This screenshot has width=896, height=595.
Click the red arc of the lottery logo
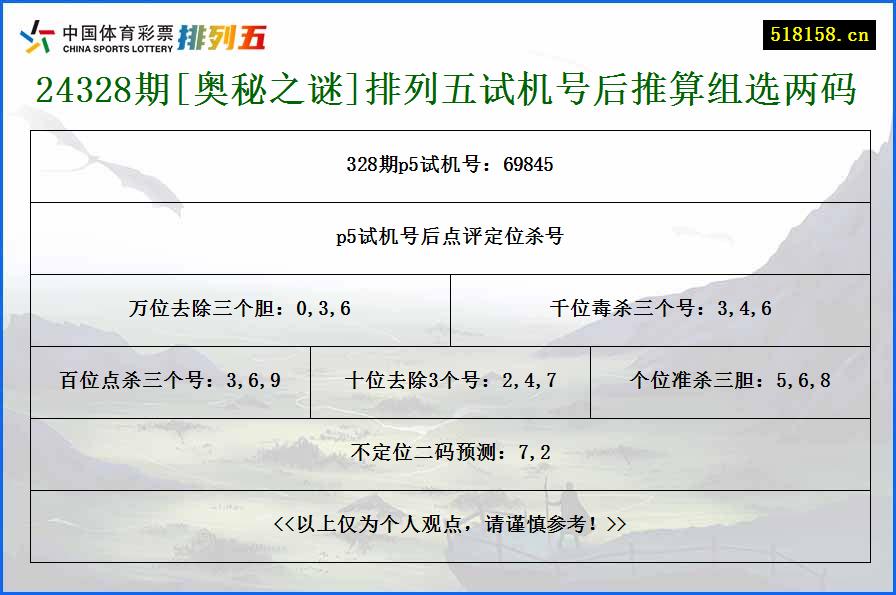[47, 31]
